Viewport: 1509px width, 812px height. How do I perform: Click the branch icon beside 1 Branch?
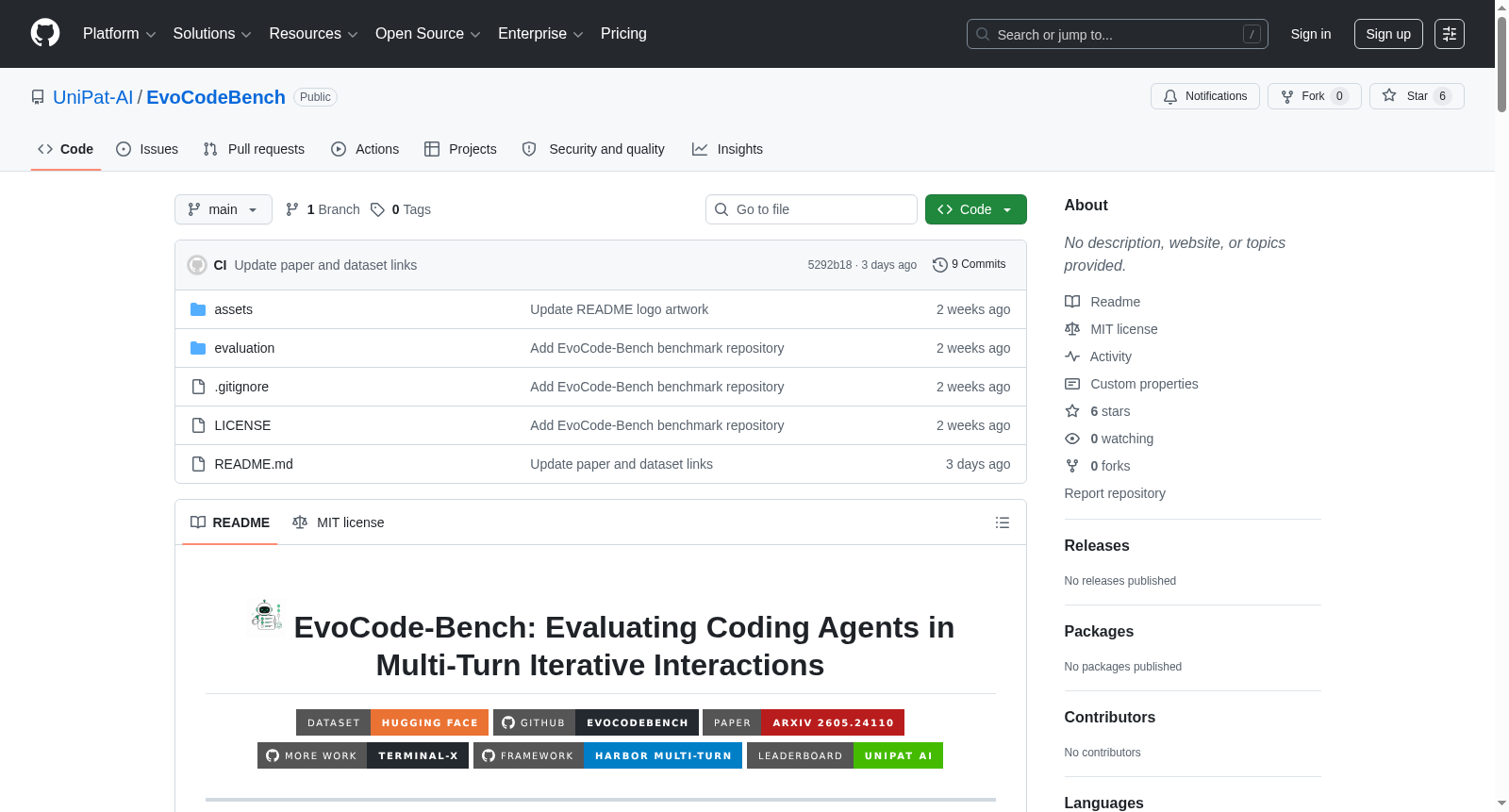[x=292, y=209]
